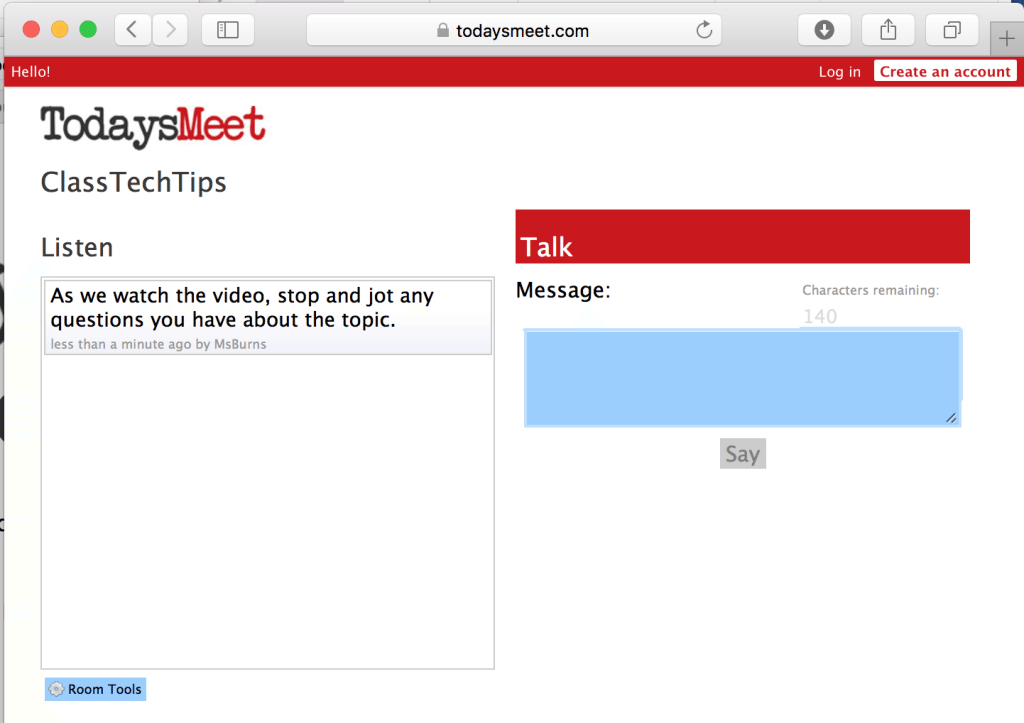Click the ClassTechTips room title

pos(133,182)
